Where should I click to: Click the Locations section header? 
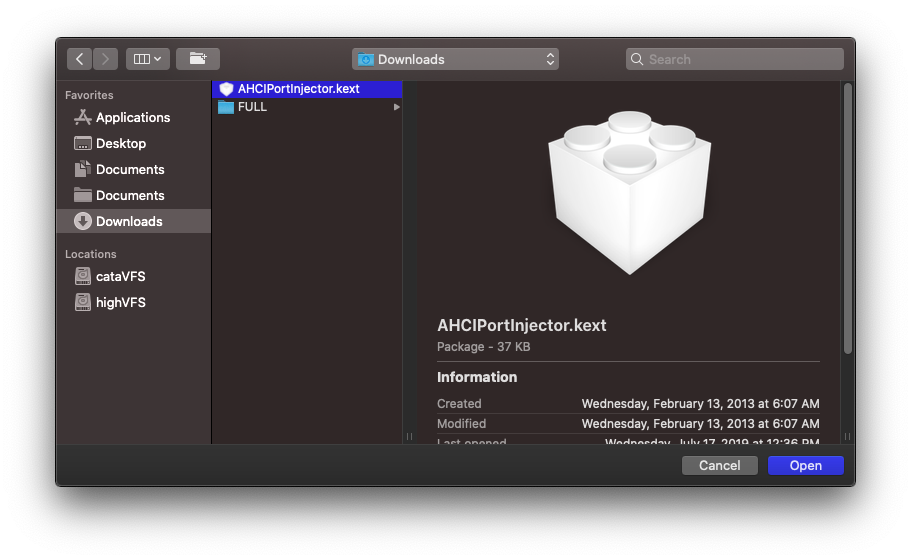click(91, 254)
